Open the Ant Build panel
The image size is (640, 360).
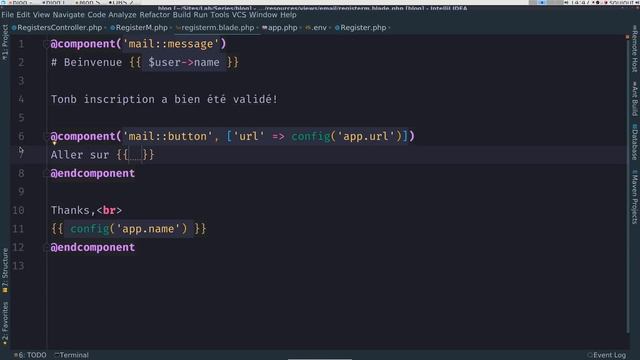coord(635,99)
